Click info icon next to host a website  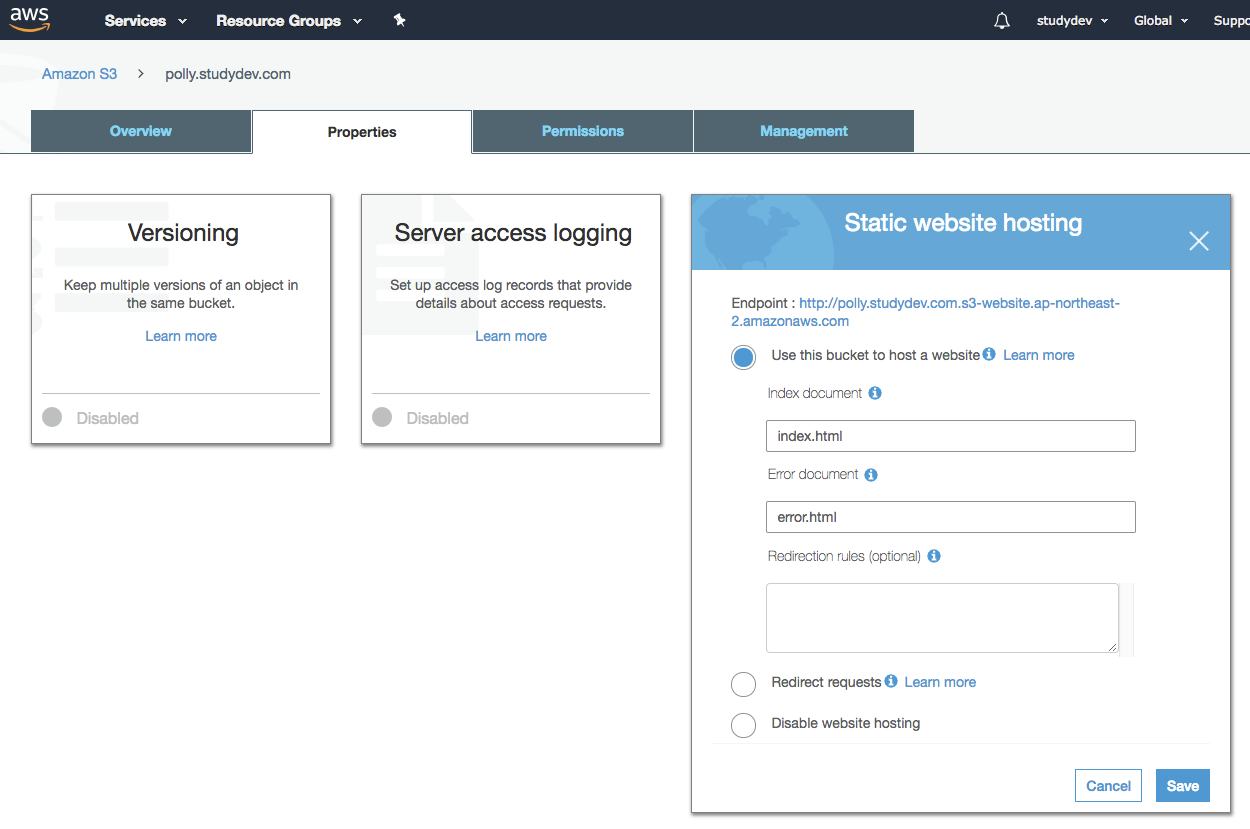coord(989,354)
